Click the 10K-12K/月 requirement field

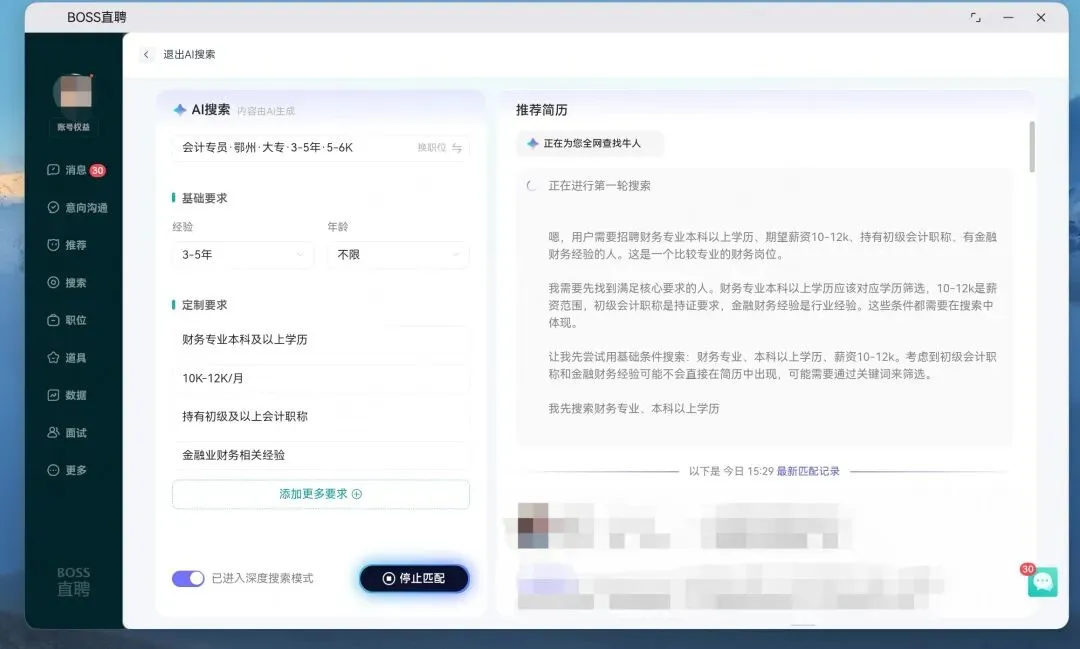pos(321,378)
